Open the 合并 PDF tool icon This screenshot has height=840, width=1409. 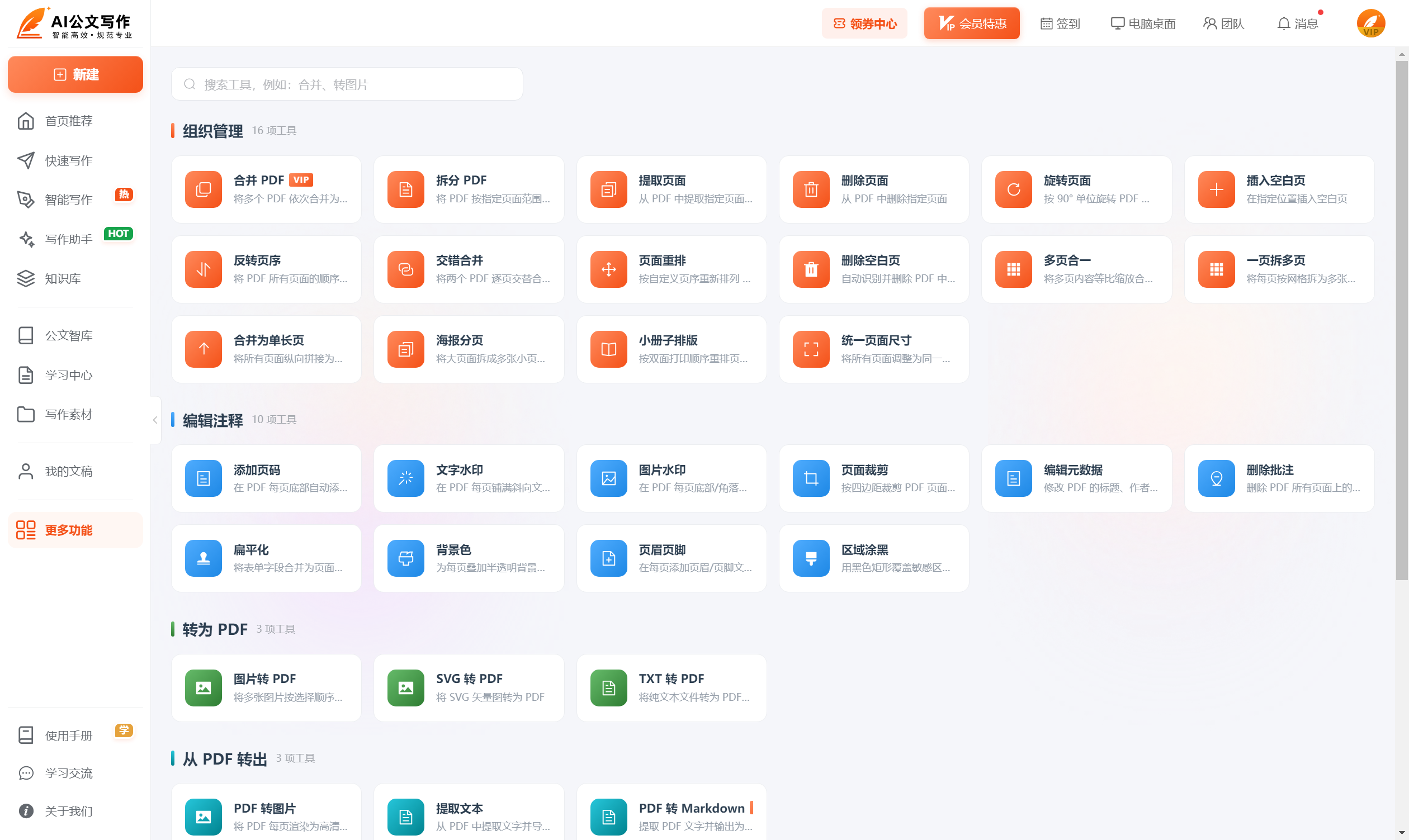tap(203, 189)
